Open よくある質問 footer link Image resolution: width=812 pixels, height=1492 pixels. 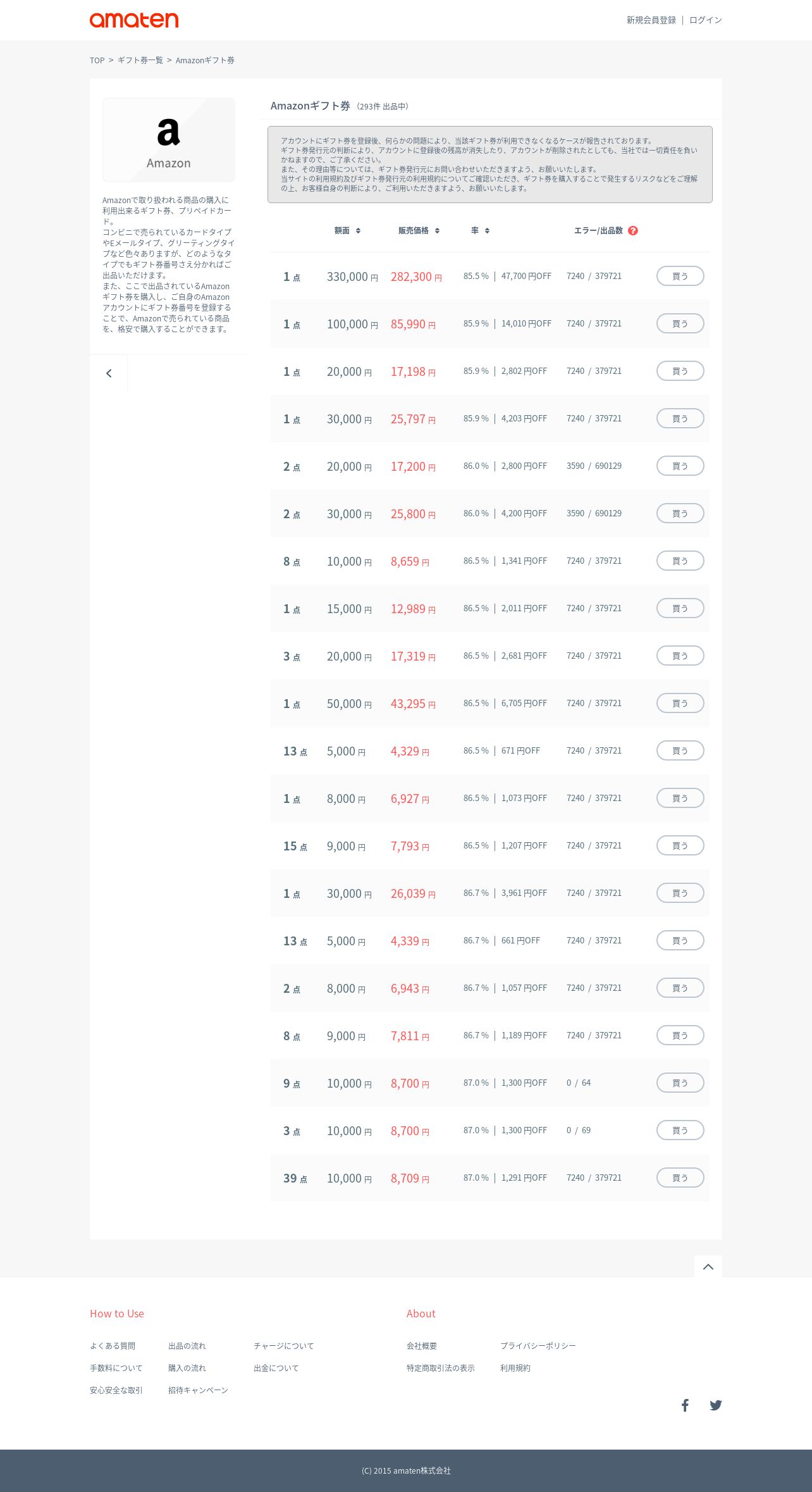click(x=113, y=1346)
